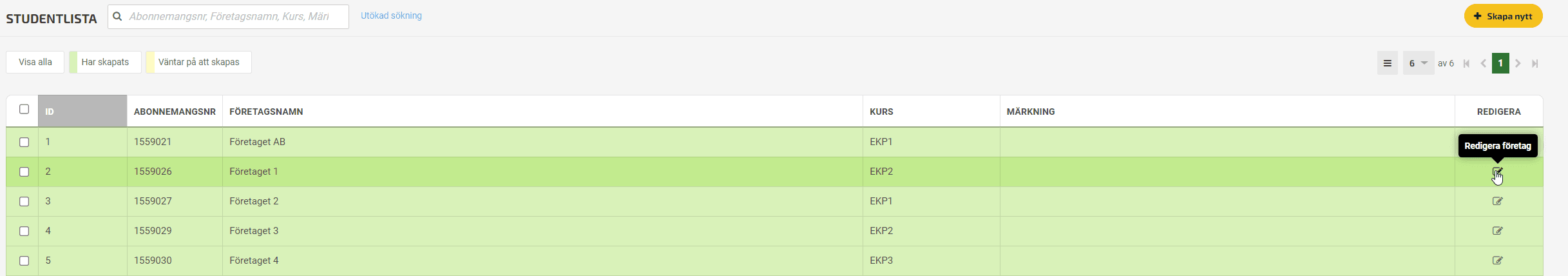Sort by the ID column header
Viewport: 1568px width, 276px height.
(x=82, y=111)
